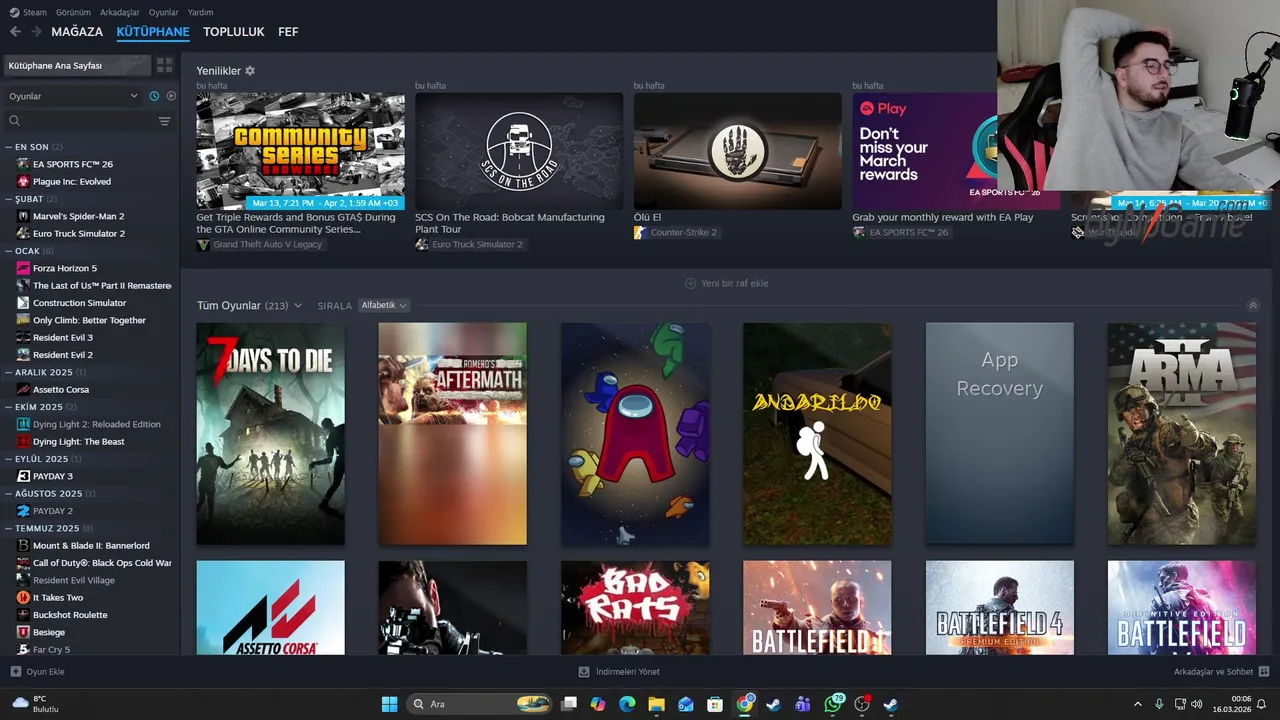
Task: Click the Resident Evil 3 sidebar icon
Action: [x=24, y=337]
